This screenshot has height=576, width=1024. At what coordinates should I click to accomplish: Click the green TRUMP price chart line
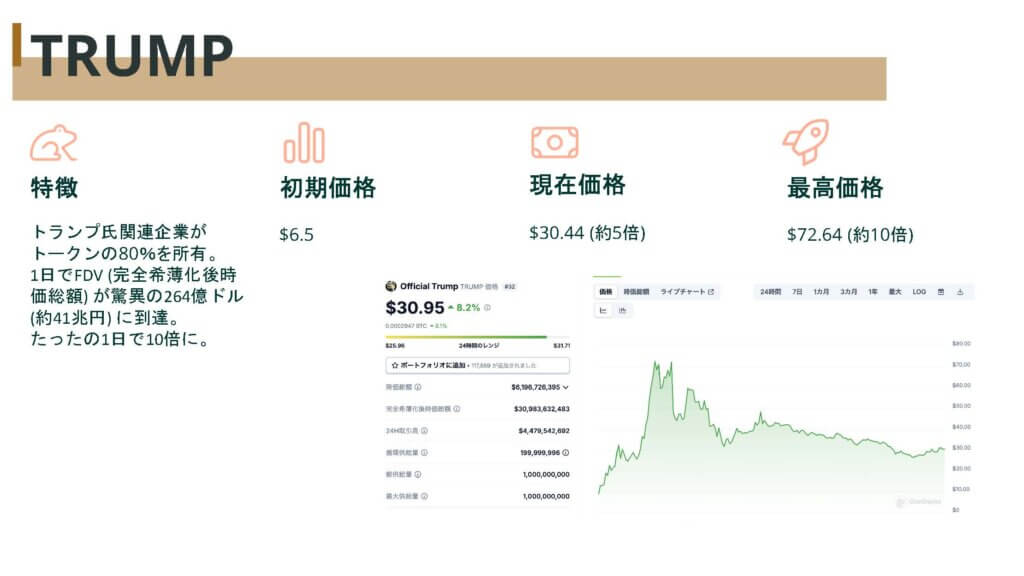coord(771,424)
